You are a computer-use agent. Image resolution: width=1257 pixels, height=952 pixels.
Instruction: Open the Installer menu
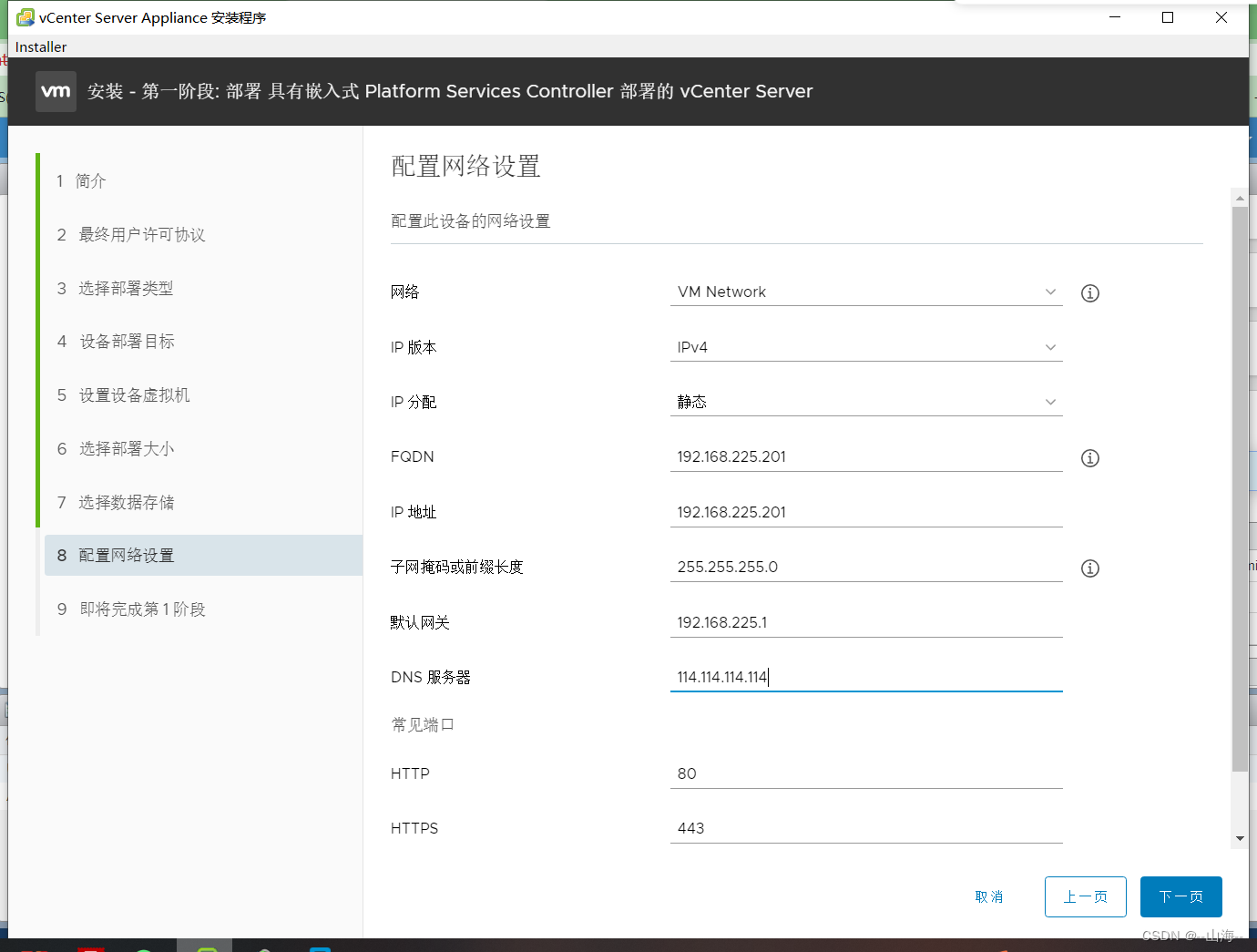click(41, 46)
